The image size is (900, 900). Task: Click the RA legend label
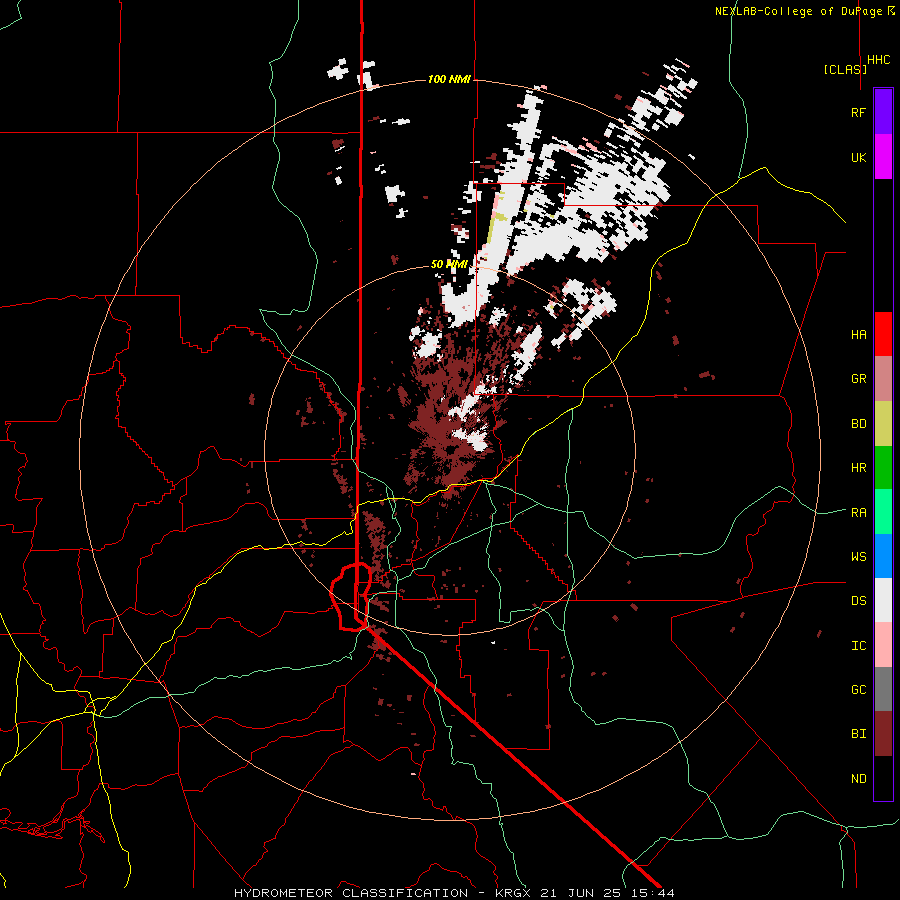pos(858,513)
